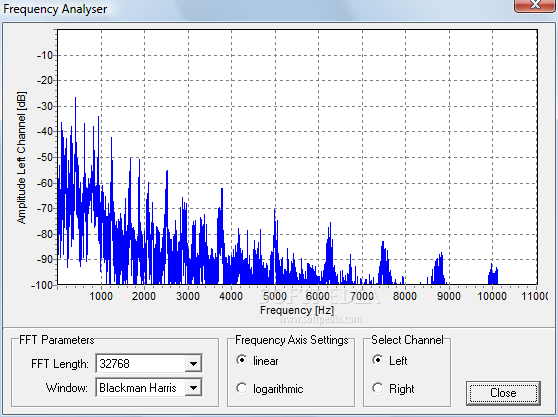The height and width of the screenshot is (417, 558).
Task: Click the '-50' amplitude axis tick label
Action: pos(45,157)
